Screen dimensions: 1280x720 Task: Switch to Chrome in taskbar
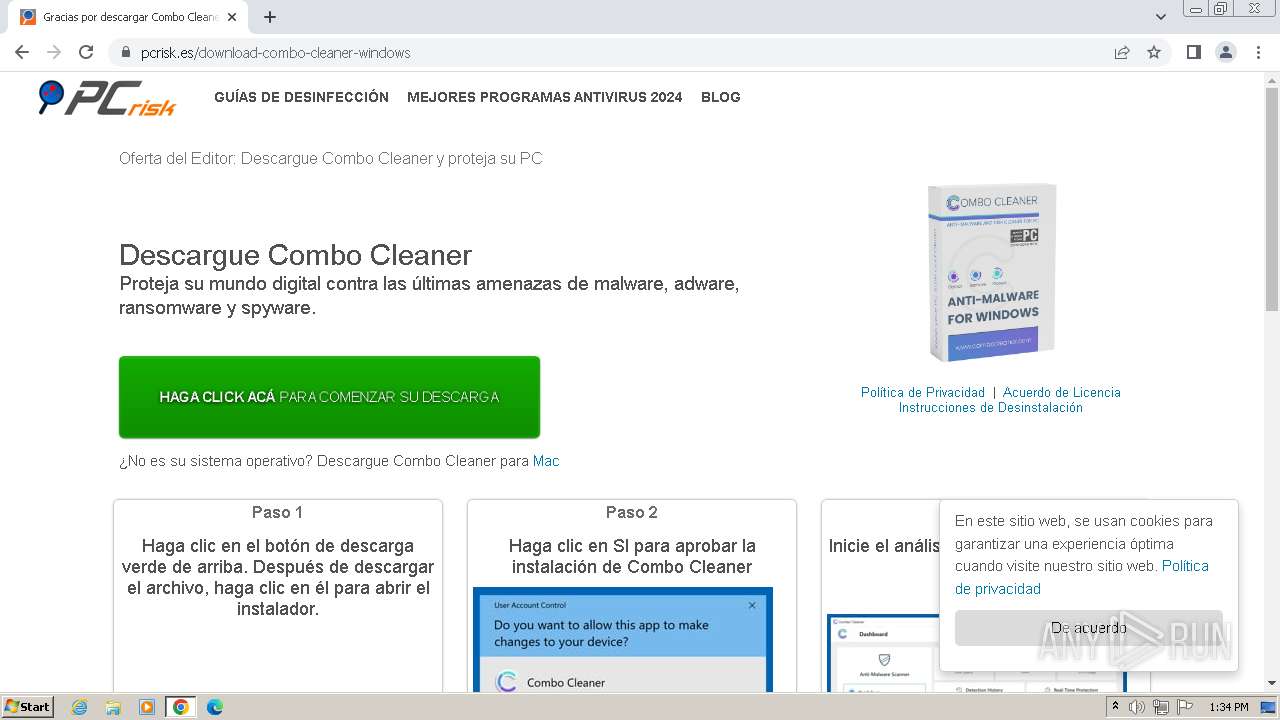(181, 707)
